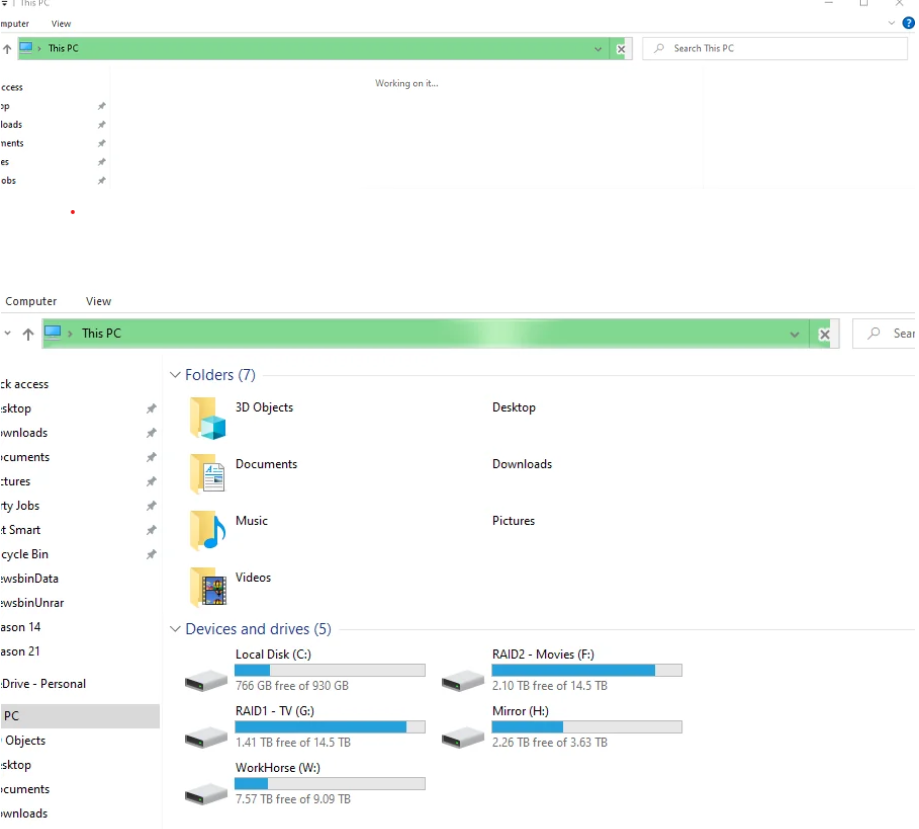Click search magnifier icon in lower window
Viewport: 919px width, 829px height.
pyautogui.click(x=874, y=333)
